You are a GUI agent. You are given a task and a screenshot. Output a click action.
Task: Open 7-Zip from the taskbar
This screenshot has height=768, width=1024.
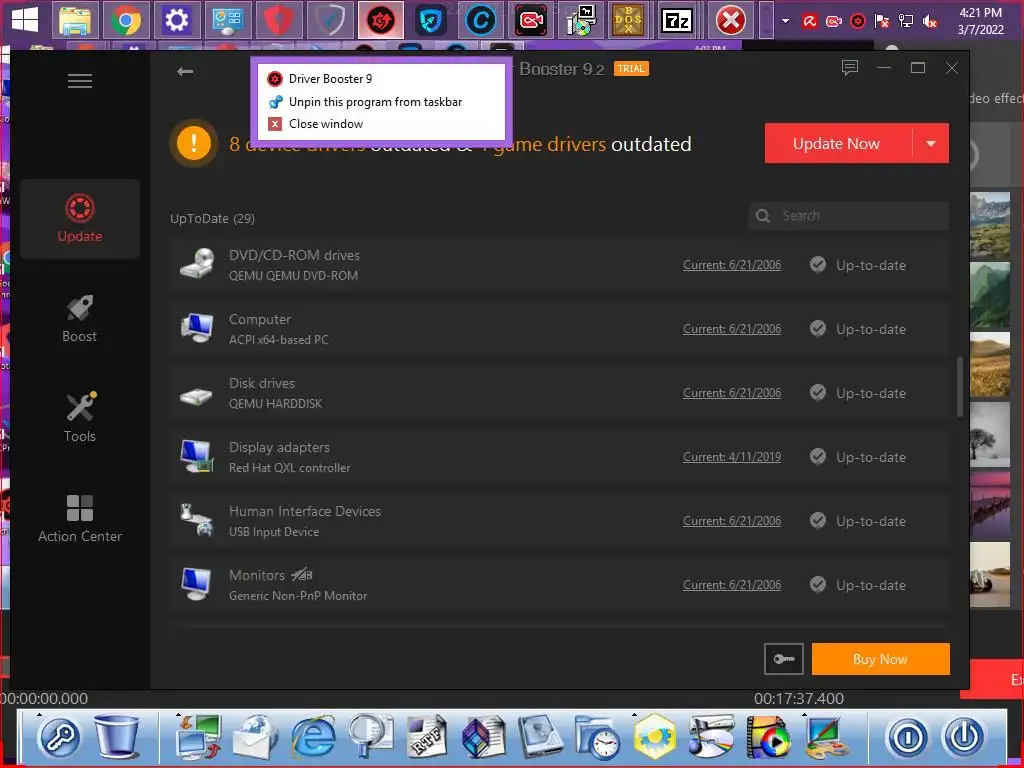click(676, 21)
